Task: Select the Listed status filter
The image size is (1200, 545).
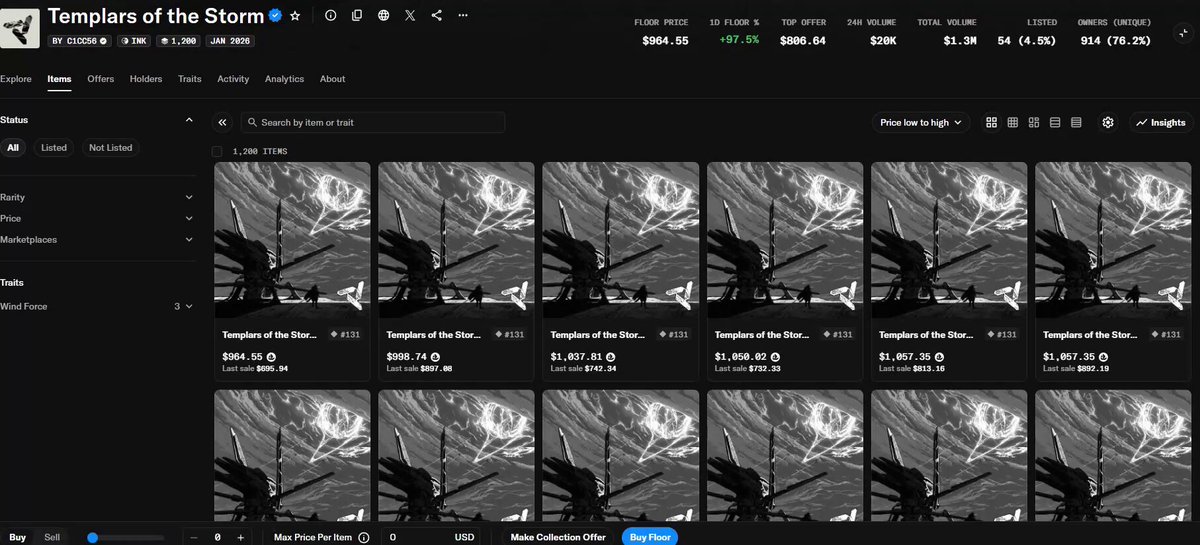Action: click(x=54, y=147)
